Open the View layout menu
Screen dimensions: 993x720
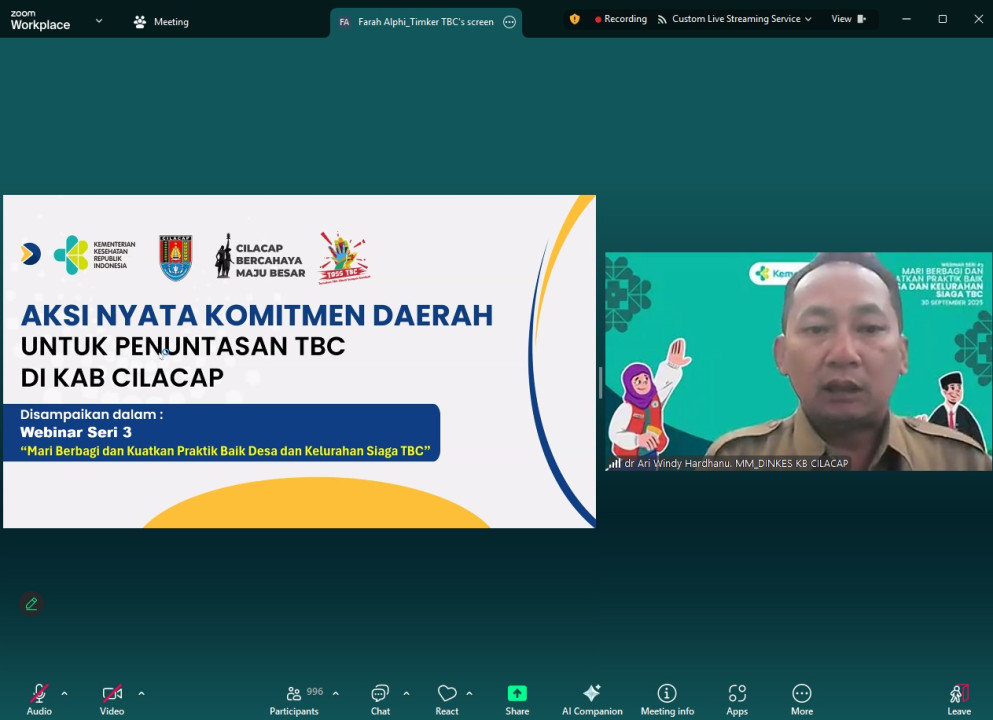847,19
